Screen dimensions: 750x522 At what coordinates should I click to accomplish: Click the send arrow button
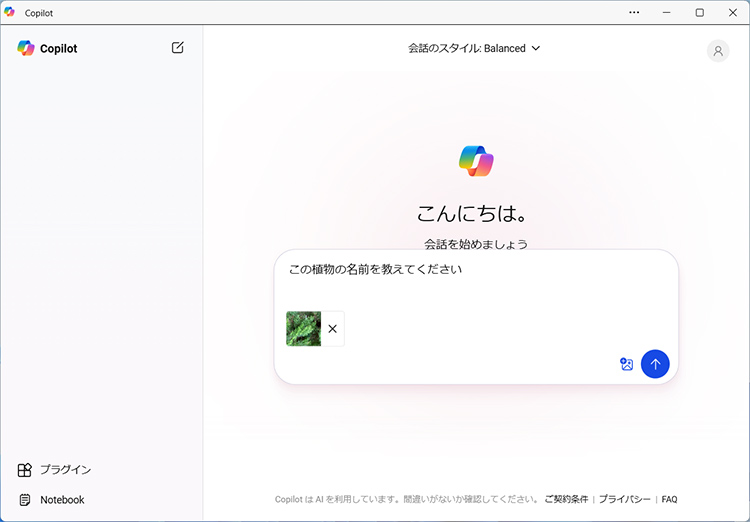click(655, 364)
